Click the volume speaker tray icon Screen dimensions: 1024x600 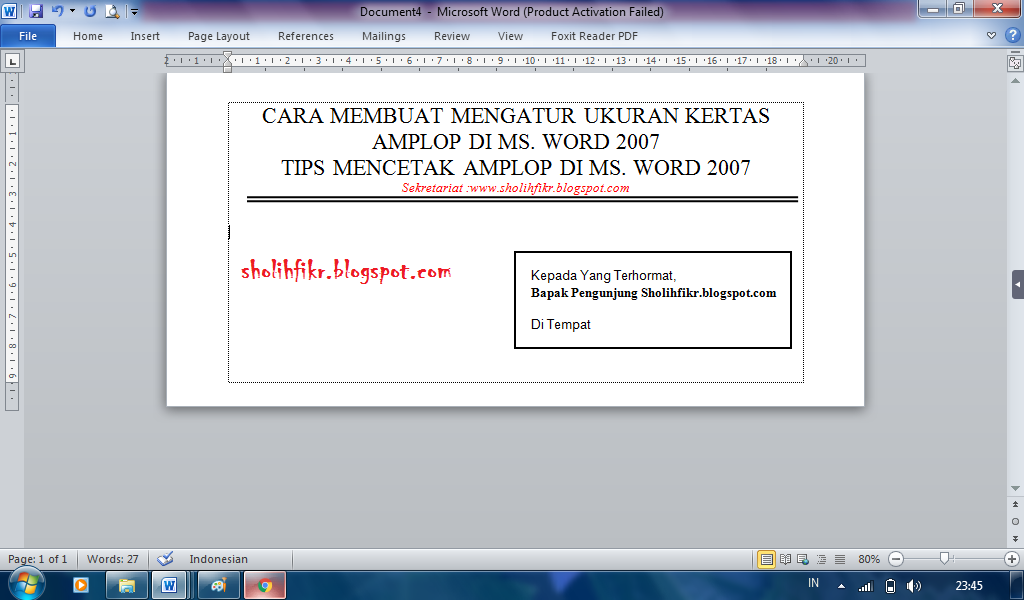(914, 586)
